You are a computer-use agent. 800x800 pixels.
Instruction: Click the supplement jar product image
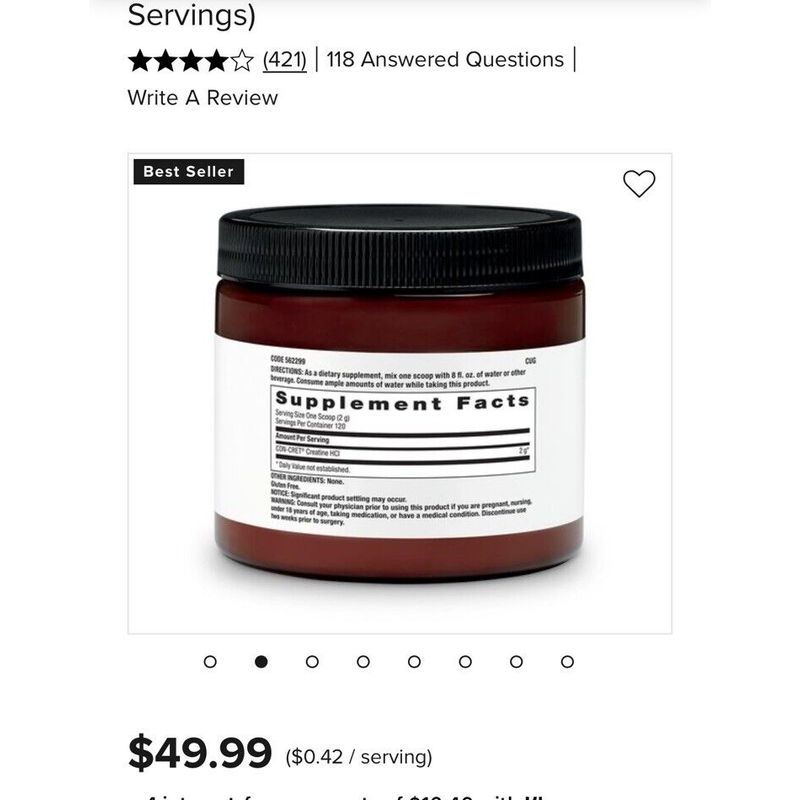tap(399, 393)
